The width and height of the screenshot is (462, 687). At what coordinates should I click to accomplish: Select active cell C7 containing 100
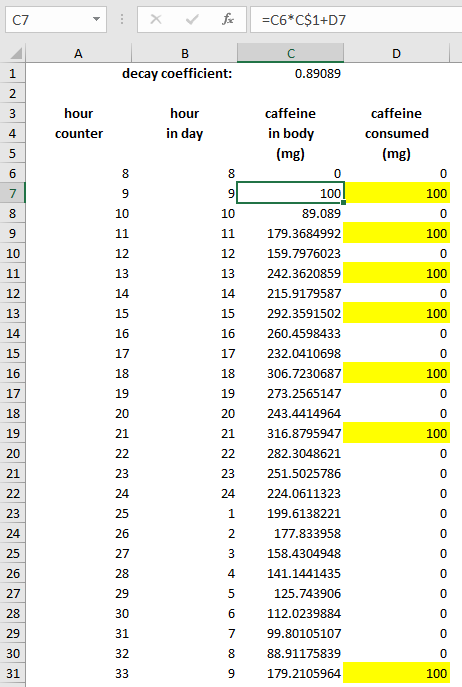(x=291, y=193)
